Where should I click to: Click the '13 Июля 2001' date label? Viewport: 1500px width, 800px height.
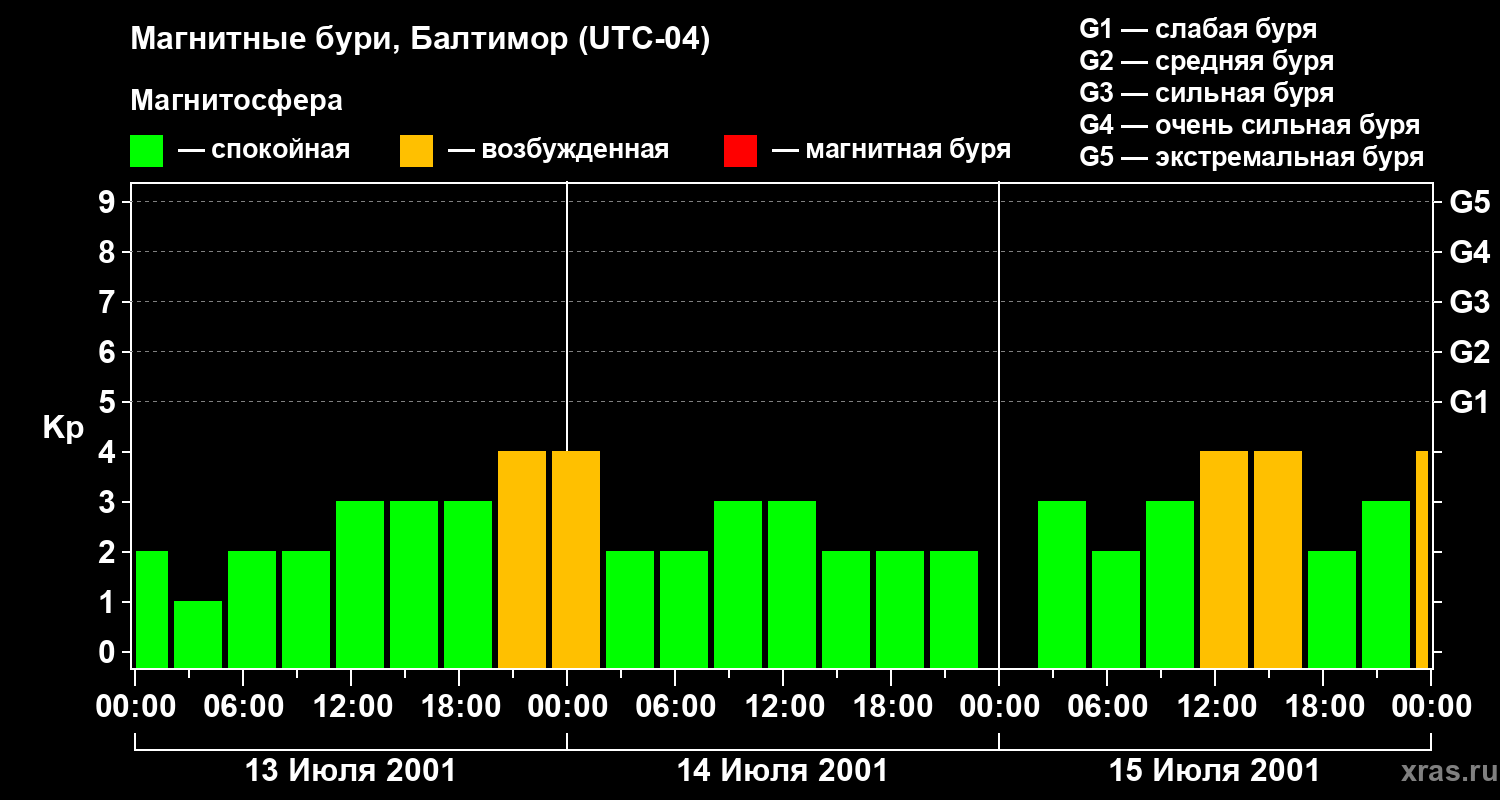[350, 771]
